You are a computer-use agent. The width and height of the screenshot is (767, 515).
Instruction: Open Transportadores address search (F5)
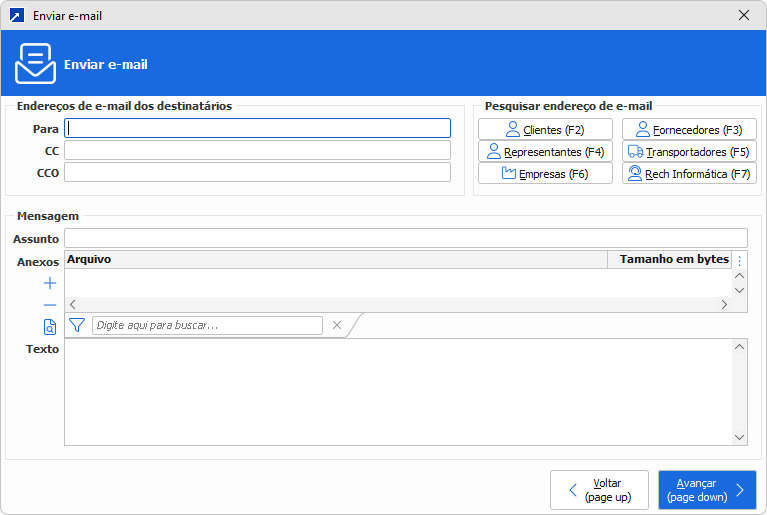click(x=689, y=151)
